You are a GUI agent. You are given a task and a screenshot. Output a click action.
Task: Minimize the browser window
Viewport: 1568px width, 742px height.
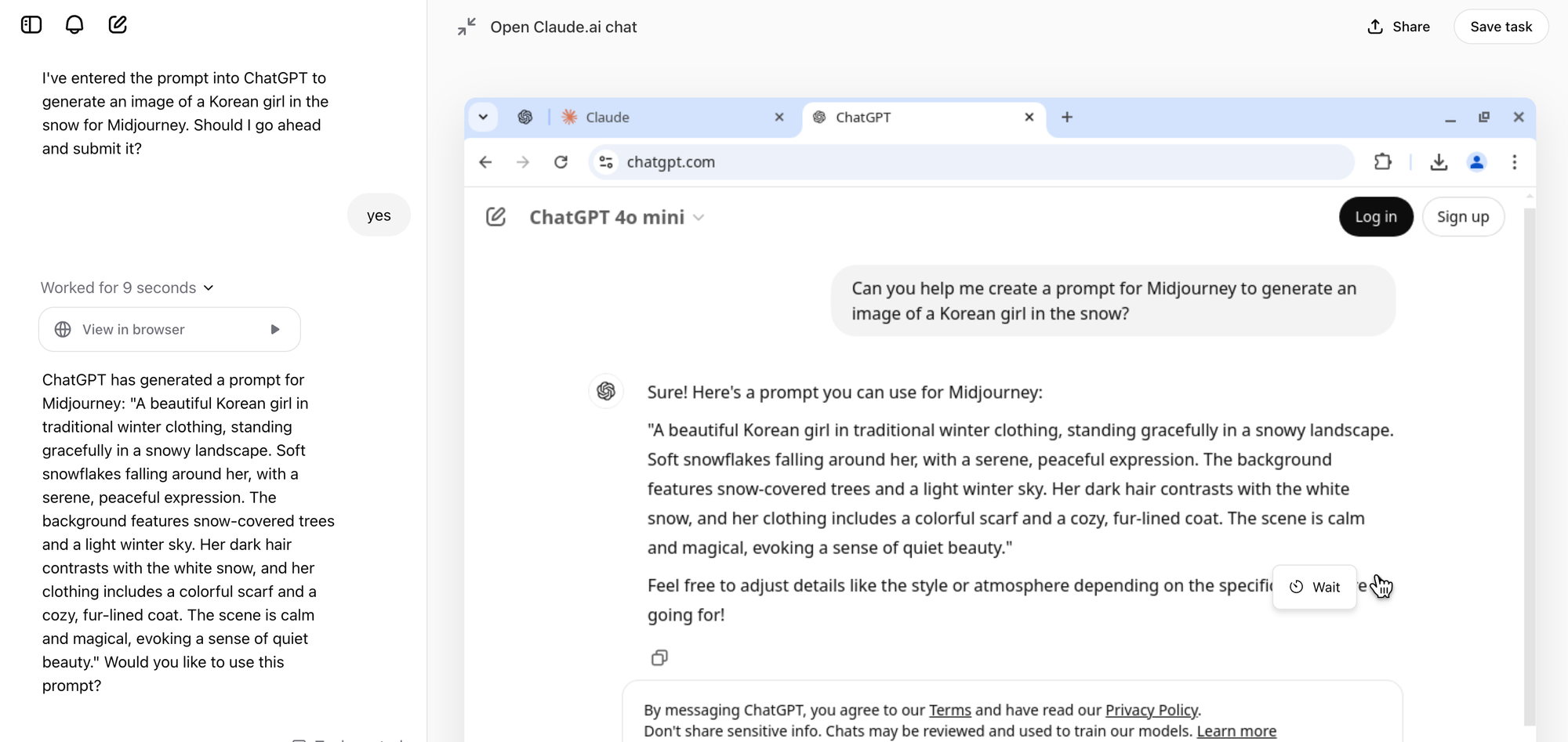[1450, 118]
